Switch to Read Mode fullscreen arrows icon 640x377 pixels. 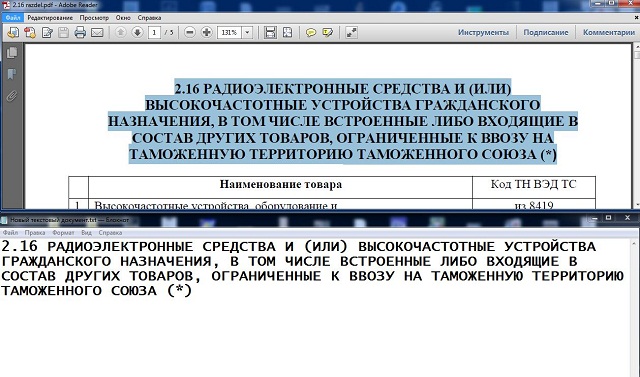tap(351, 32)
